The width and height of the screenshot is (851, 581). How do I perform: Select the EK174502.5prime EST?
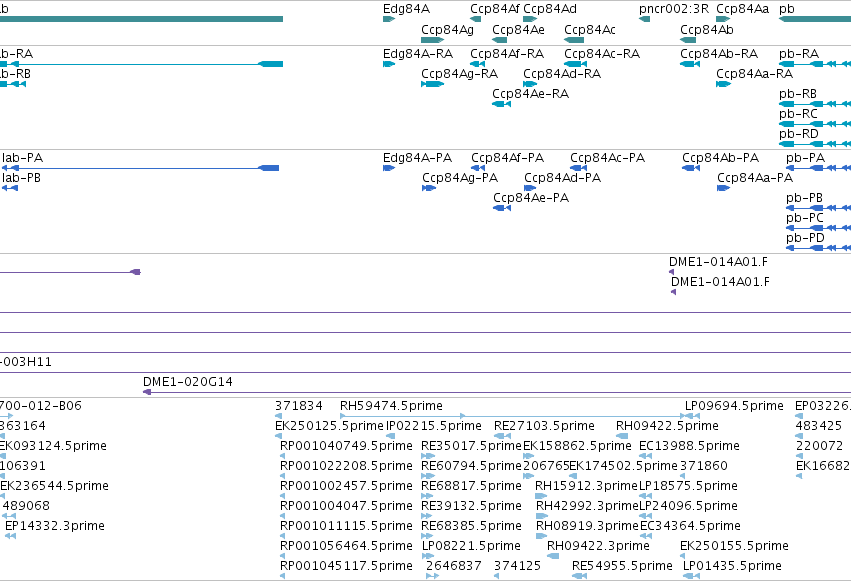click(573, 476)
